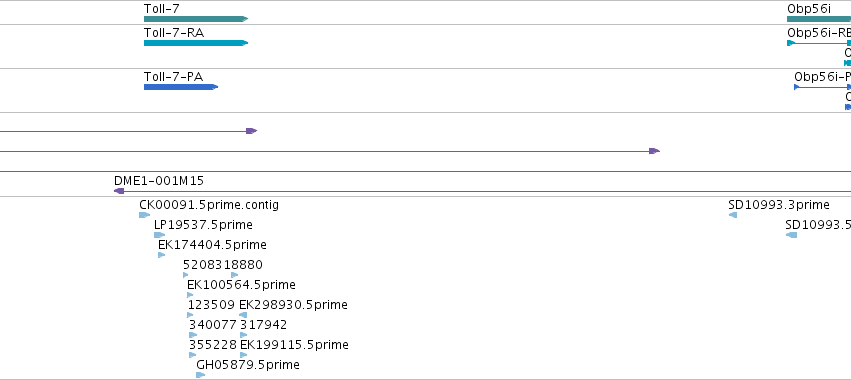Select the LP19537.5prime EST arrow
Viewport: 851px width, 380px height.
tap(159, 235)
